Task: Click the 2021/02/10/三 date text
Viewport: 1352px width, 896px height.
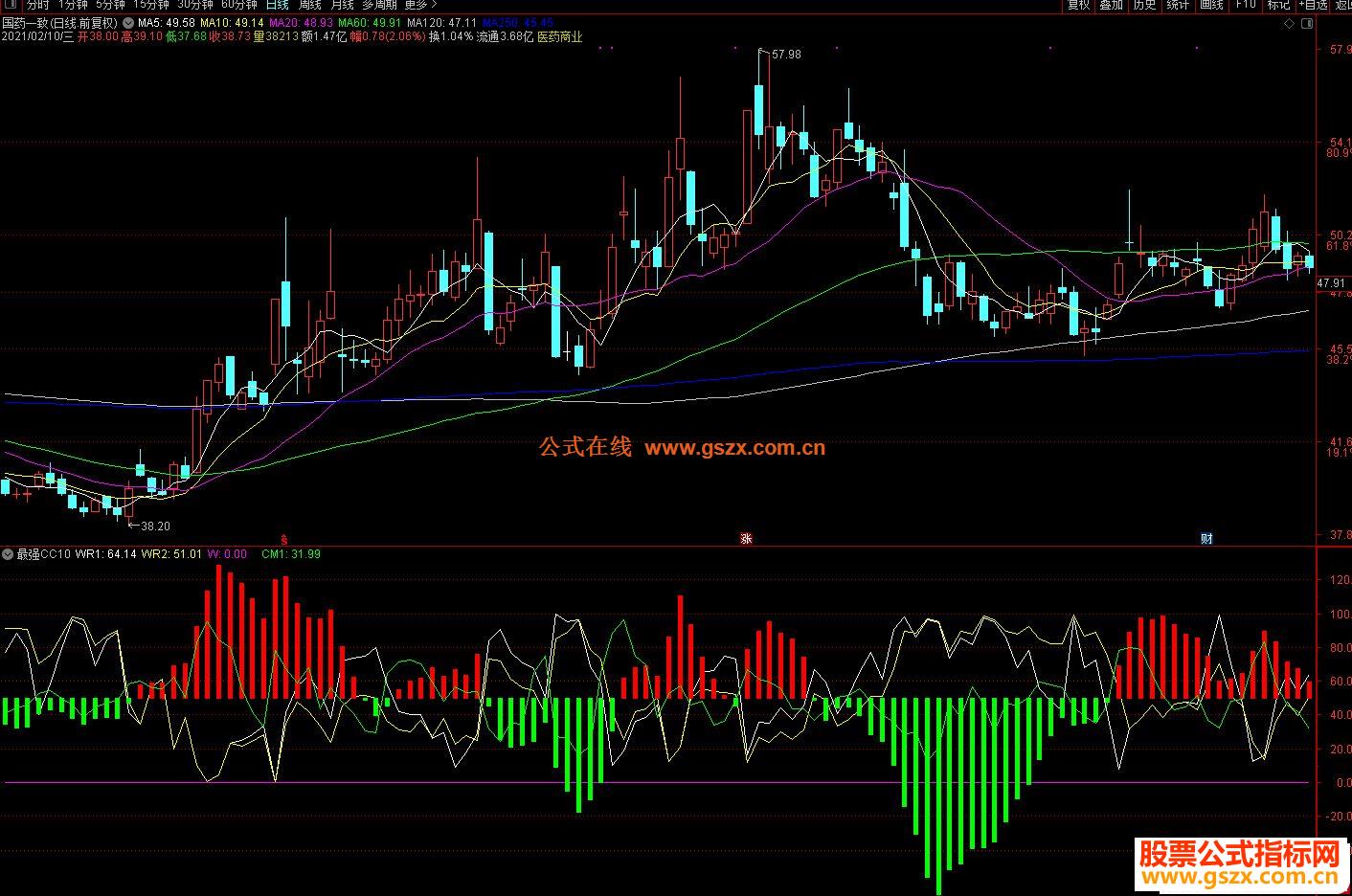Action: click(38, 37)
